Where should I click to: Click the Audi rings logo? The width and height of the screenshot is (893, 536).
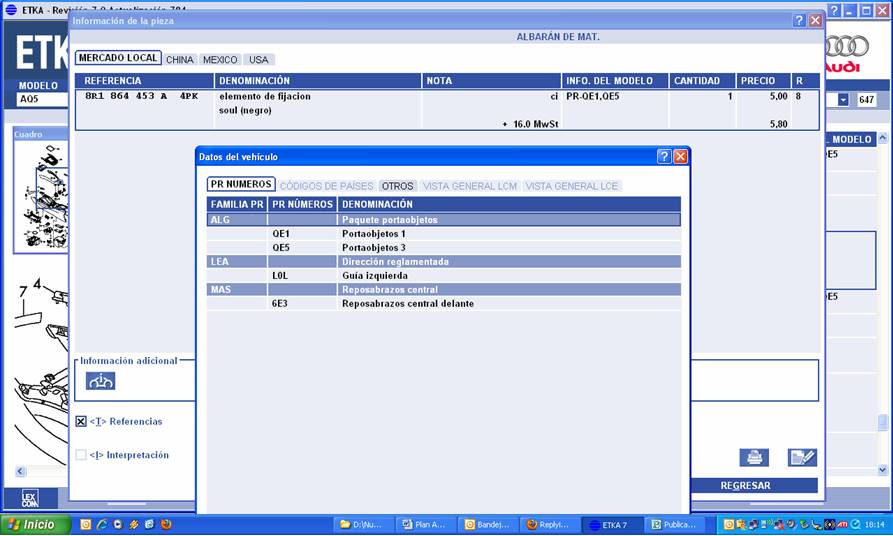click(x=846, y=47)
